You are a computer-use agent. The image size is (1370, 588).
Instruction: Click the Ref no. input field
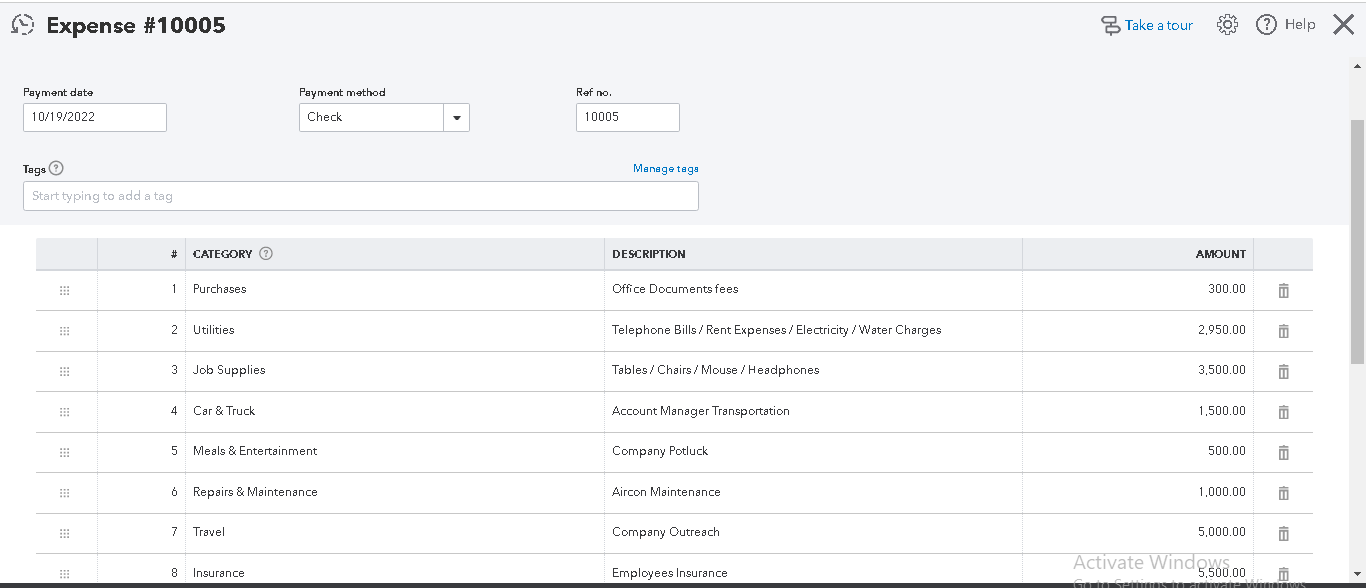[x=627, y=117]
